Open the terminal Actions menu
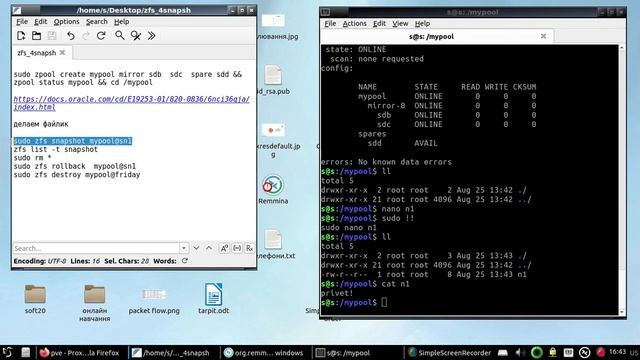This screenshot has width=640, height=360. coord(354,24)
